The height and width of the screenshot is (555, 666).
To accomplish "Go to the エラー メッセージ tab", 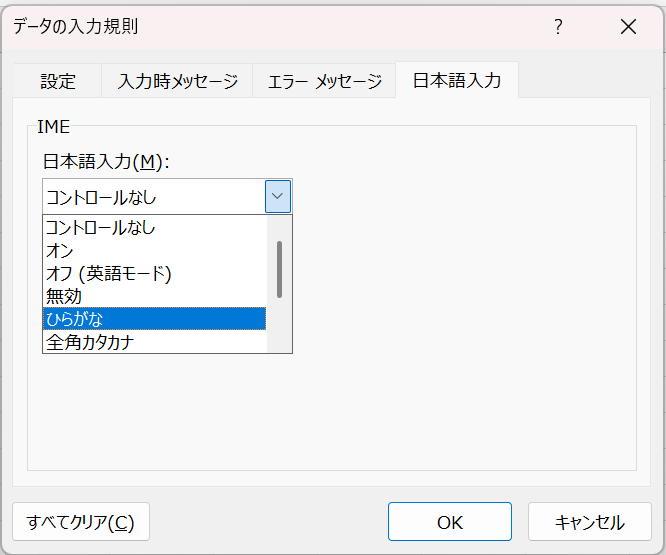I will pos(325,81).
